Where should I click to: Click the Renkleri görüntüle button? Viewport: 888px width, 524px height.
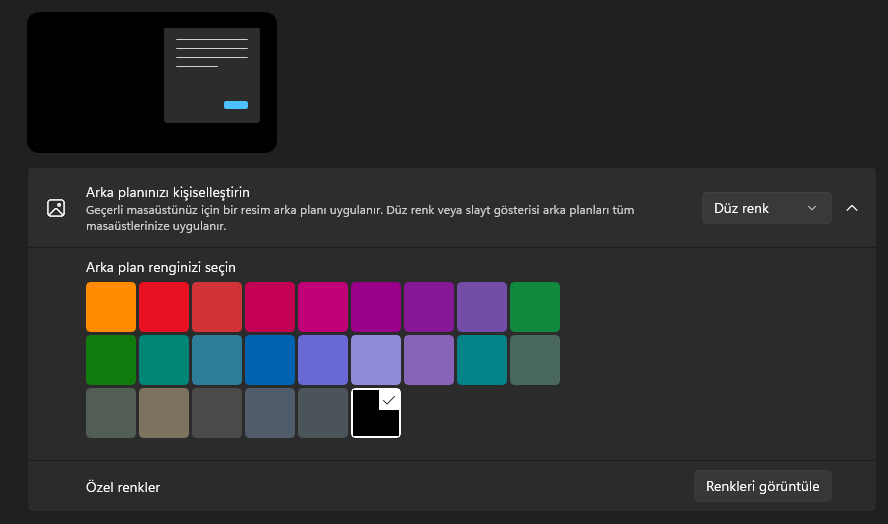(762, 486)
